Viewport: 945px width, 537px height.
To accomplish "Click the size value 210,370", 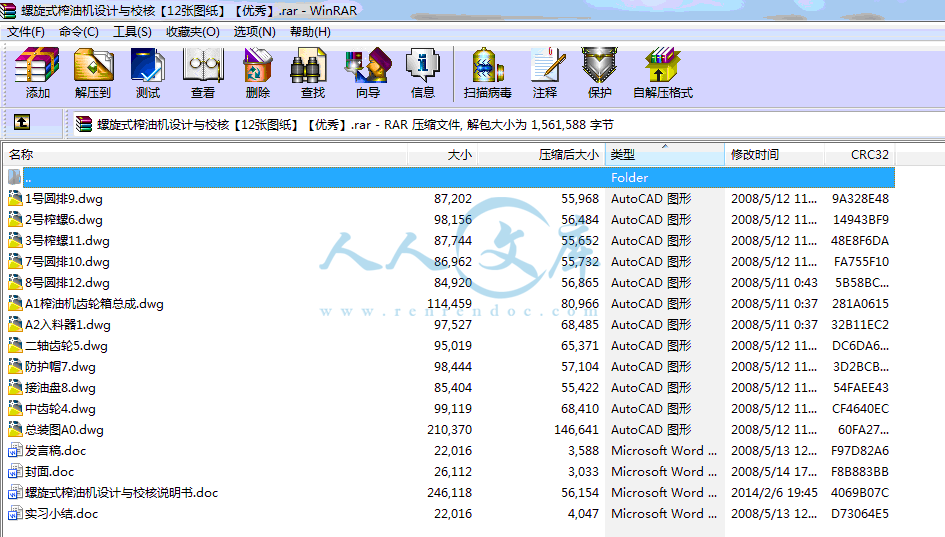I will tap(450, 430).
